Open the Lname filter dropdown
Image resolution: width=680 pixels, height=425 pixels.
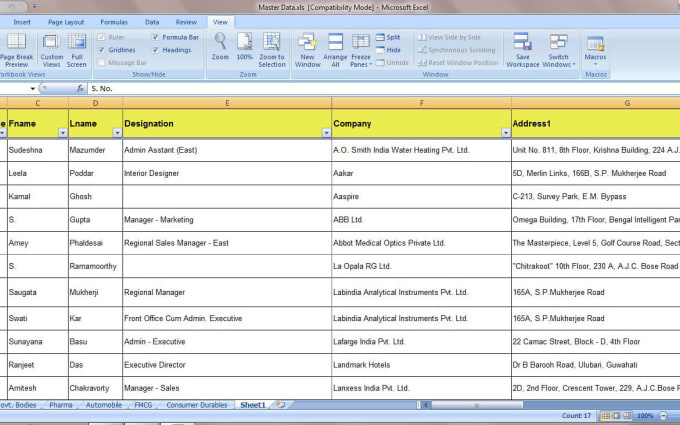117,133
